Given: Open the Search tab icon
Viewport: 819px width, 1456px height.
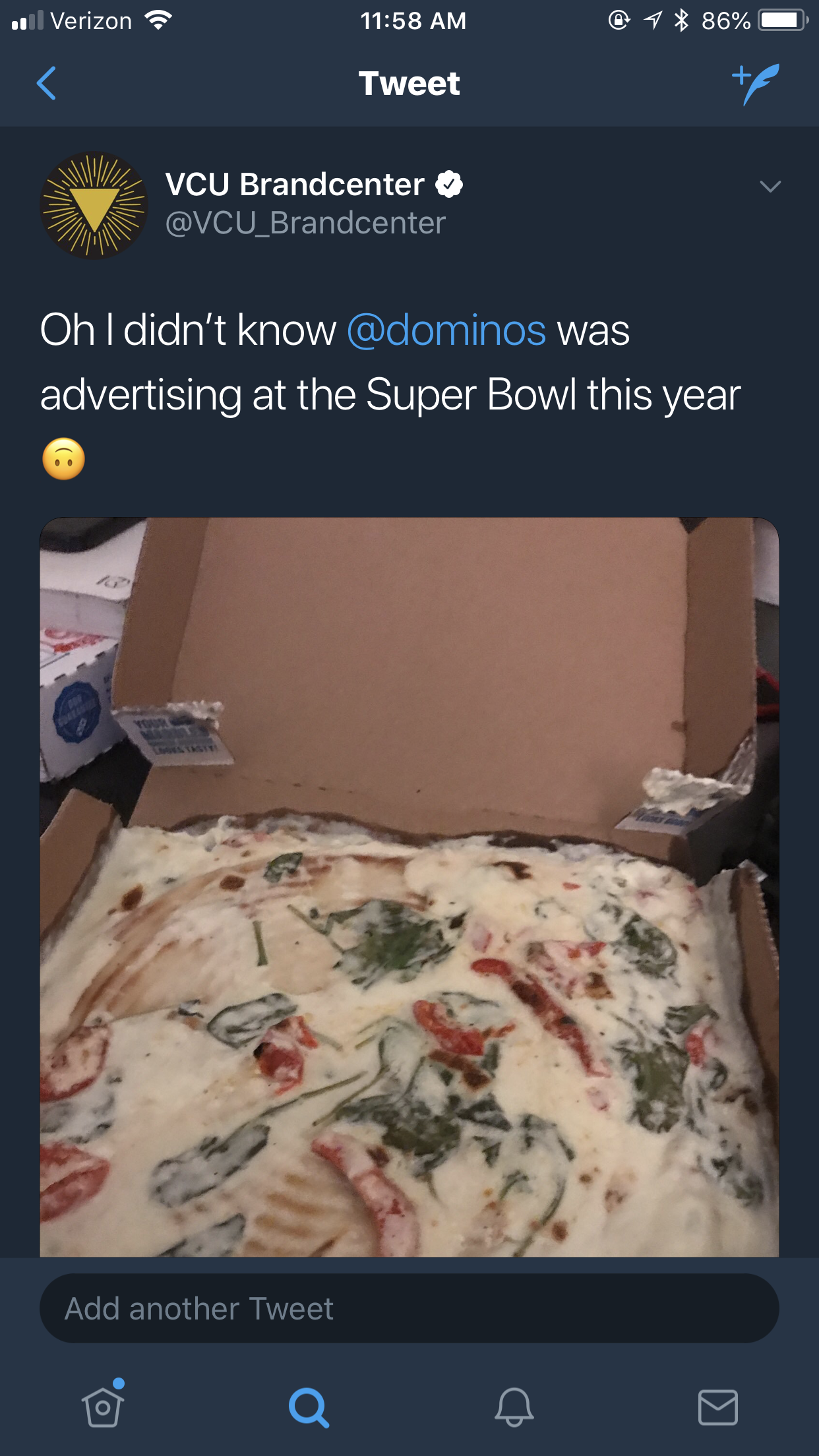Looking at the screenshot, I should click(x=308, y=1407).
